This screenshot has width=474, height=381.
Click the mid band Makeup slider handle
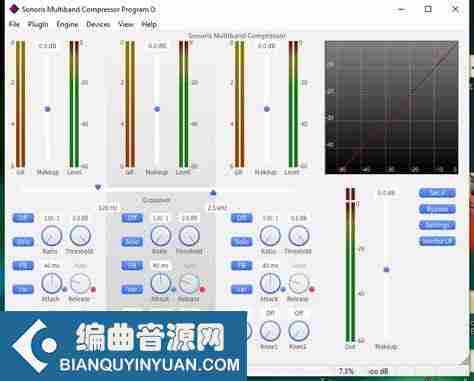click(157, 109)
